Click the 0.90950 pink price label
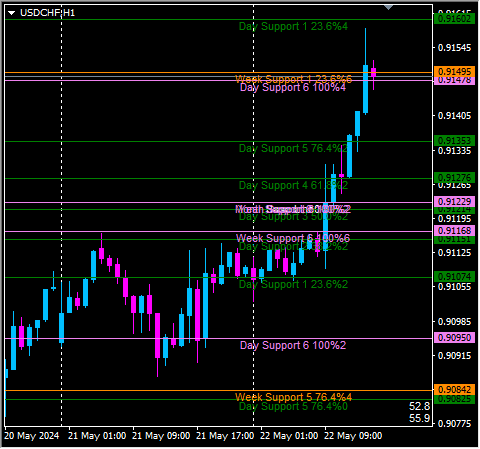Image resolution: width=480 pixels, height=449 pixels. 454,337
